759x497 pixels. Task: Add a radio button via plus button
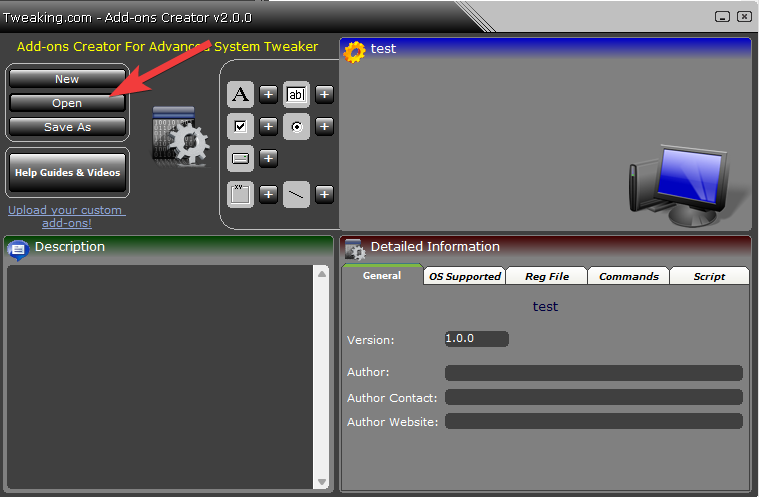(x=325, y=127)
